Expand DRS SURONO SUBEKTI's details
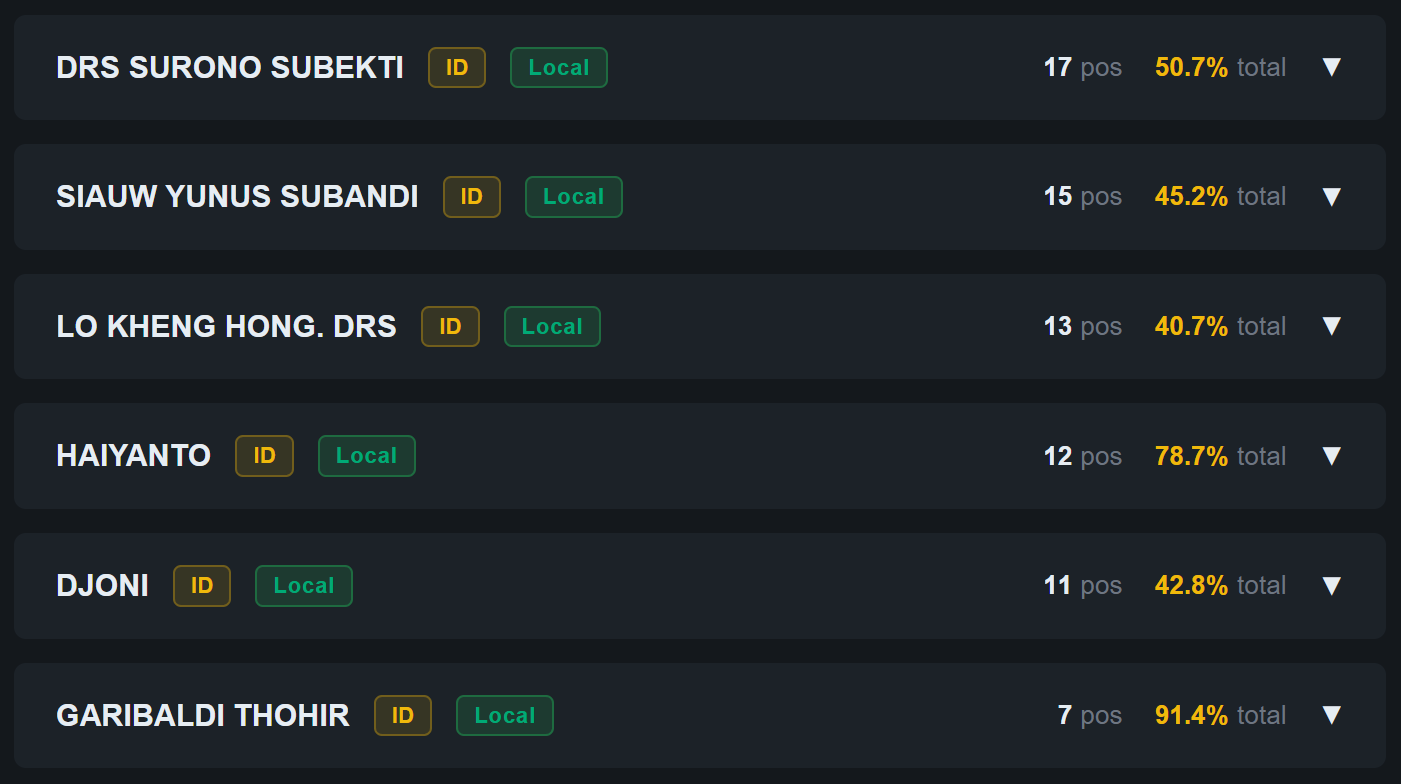Screen dimensions: 1401x784 tap(1331, 67)
